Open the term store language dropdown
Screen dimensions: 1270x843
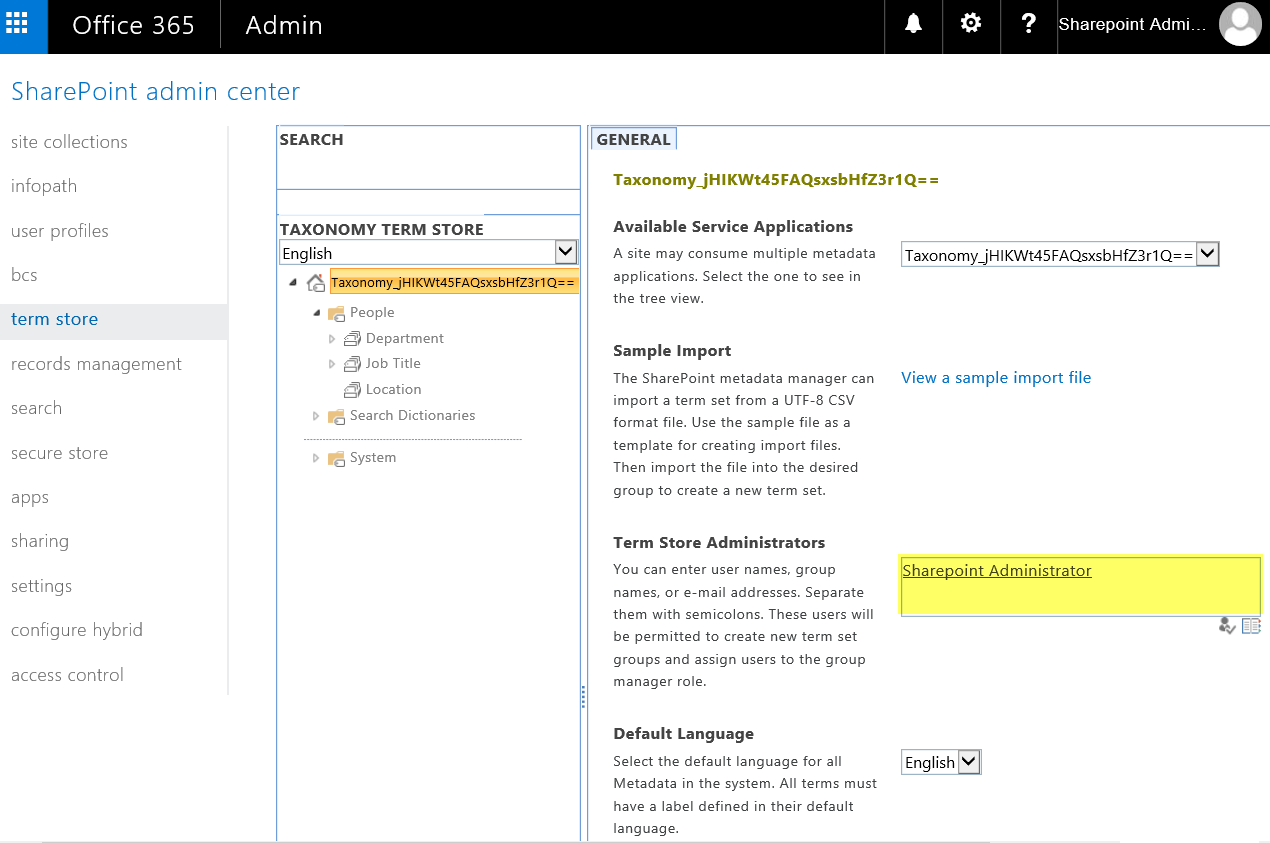pos(428,253)
